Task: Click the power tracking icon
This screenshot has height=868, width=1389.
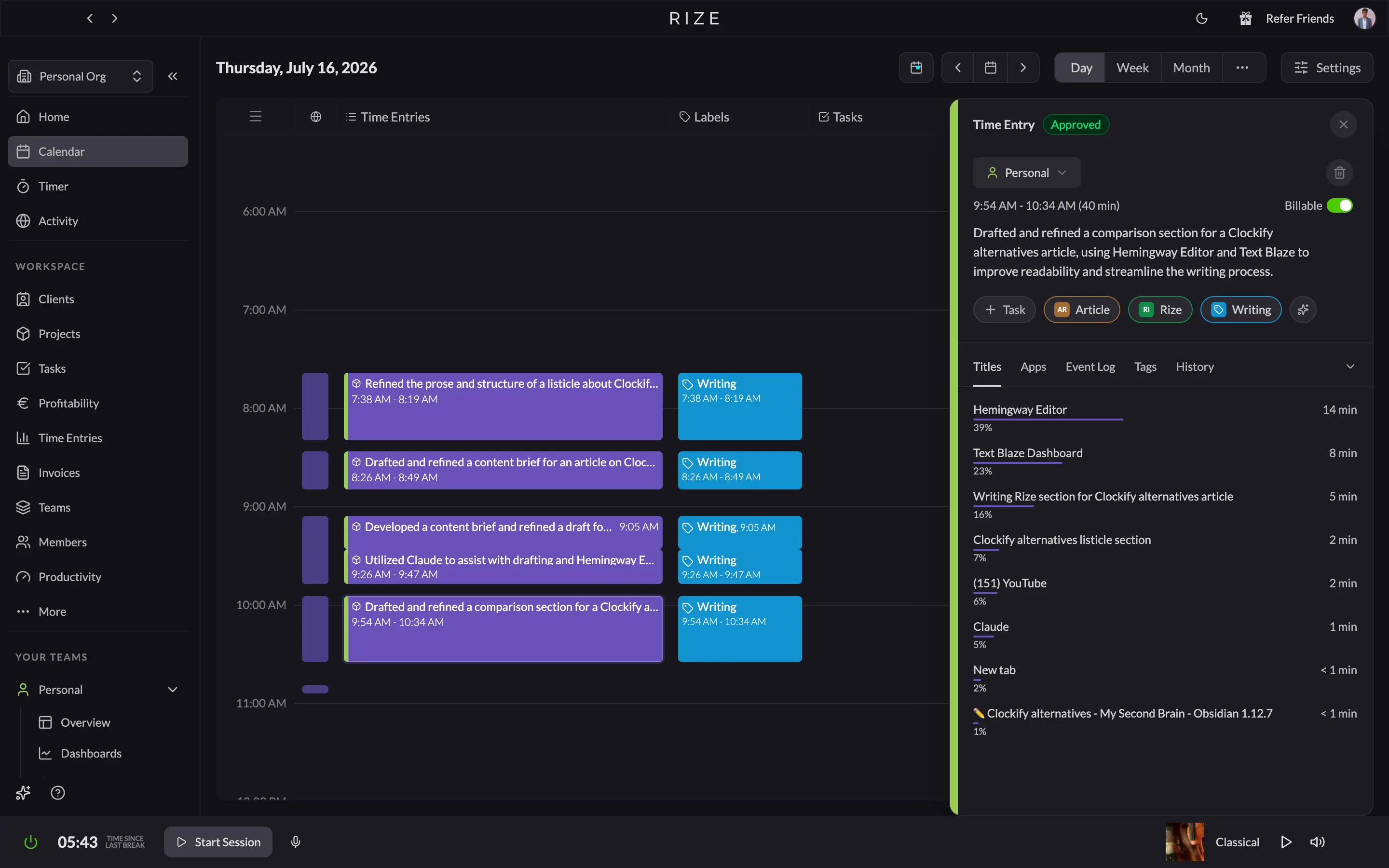Action: click(30, 842)
